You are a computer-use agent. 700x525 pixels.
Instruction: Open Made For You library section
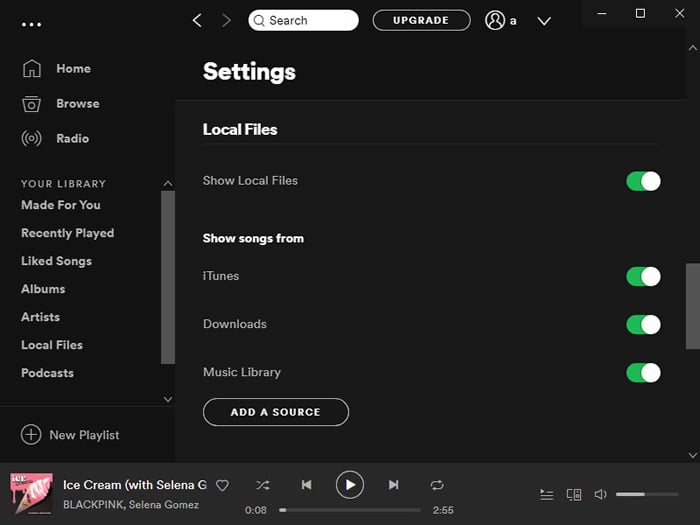tap(61, 205)
